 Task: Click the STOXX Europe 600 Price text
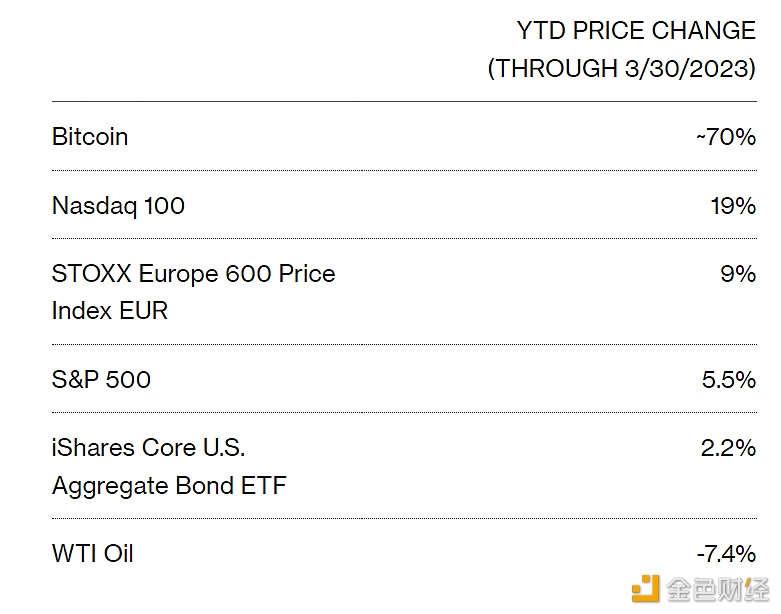[193, 274]
